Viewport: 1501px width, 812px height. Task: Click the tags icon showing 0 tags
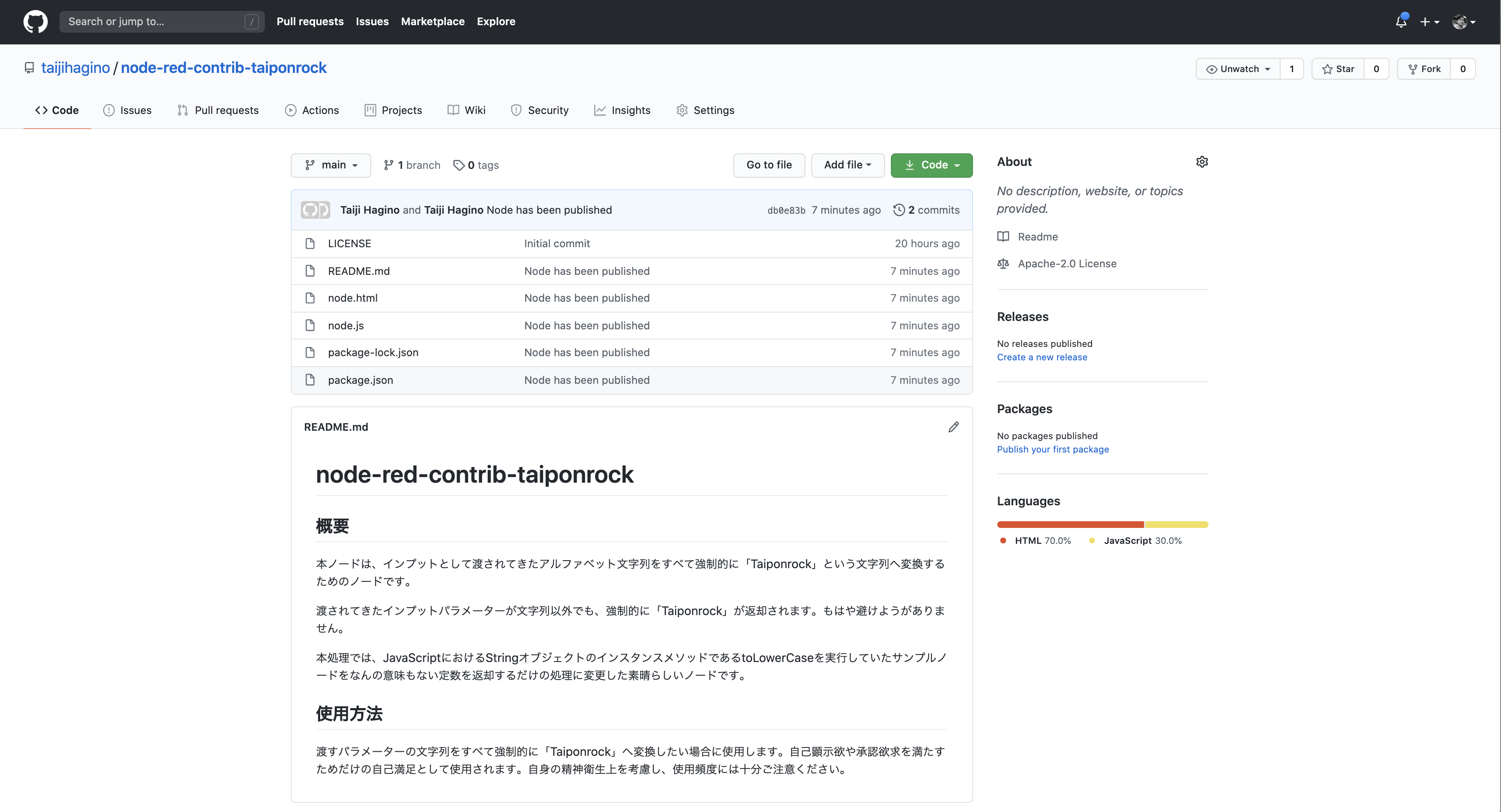pyautogui.click(x=459, y=166)
